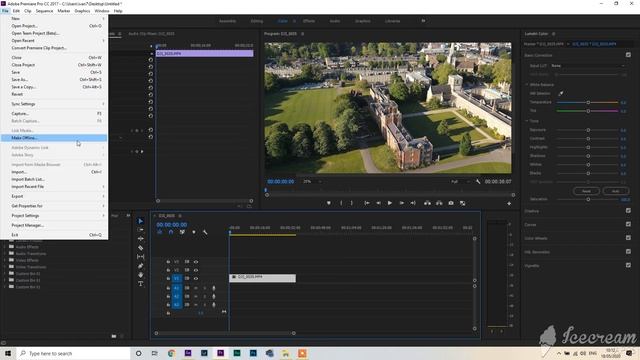Open the Edit menu

coord(16,11)
